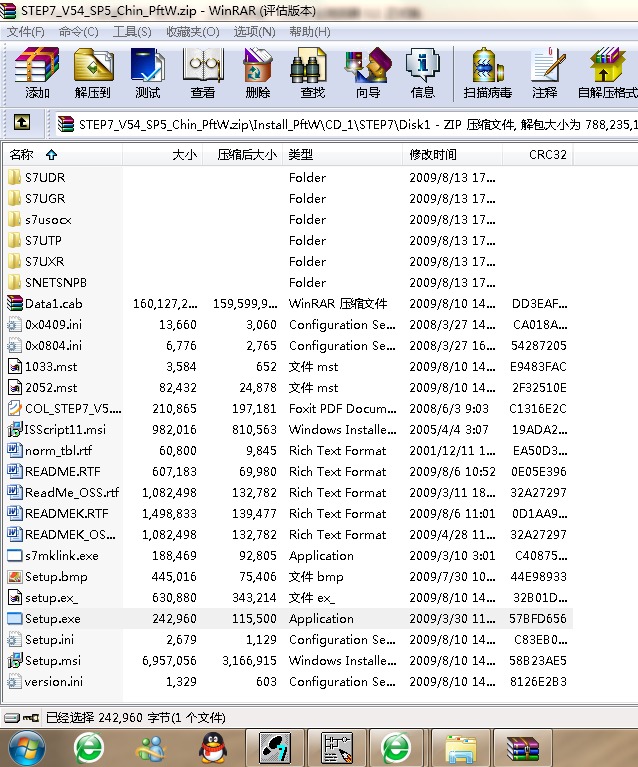Go up one folder level button
638x767 pixels.
click(x=21, y=123)
